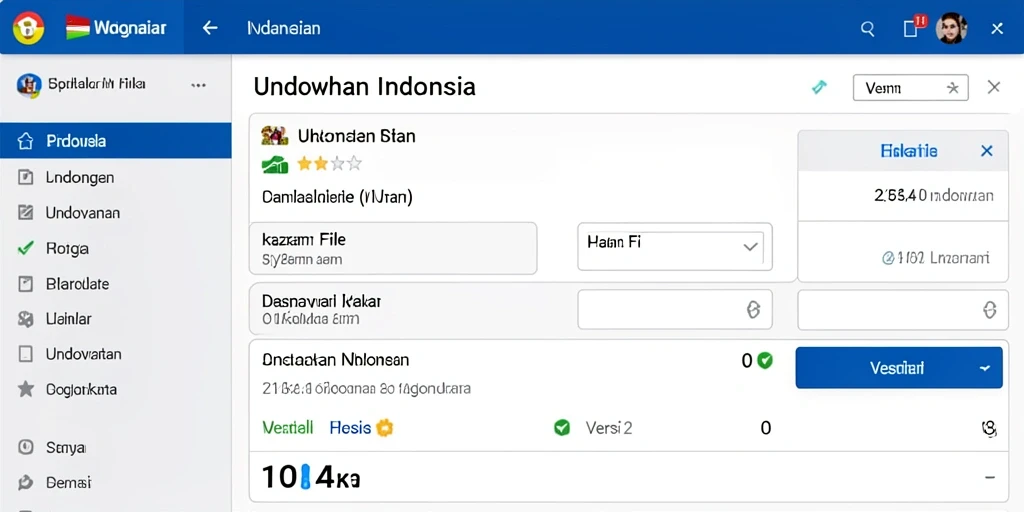Viewport: 1024px width, 512px height.
Task: Dismiss the Fidattie panel with its X
Action: pyautogui.click(x=986, y=151)
